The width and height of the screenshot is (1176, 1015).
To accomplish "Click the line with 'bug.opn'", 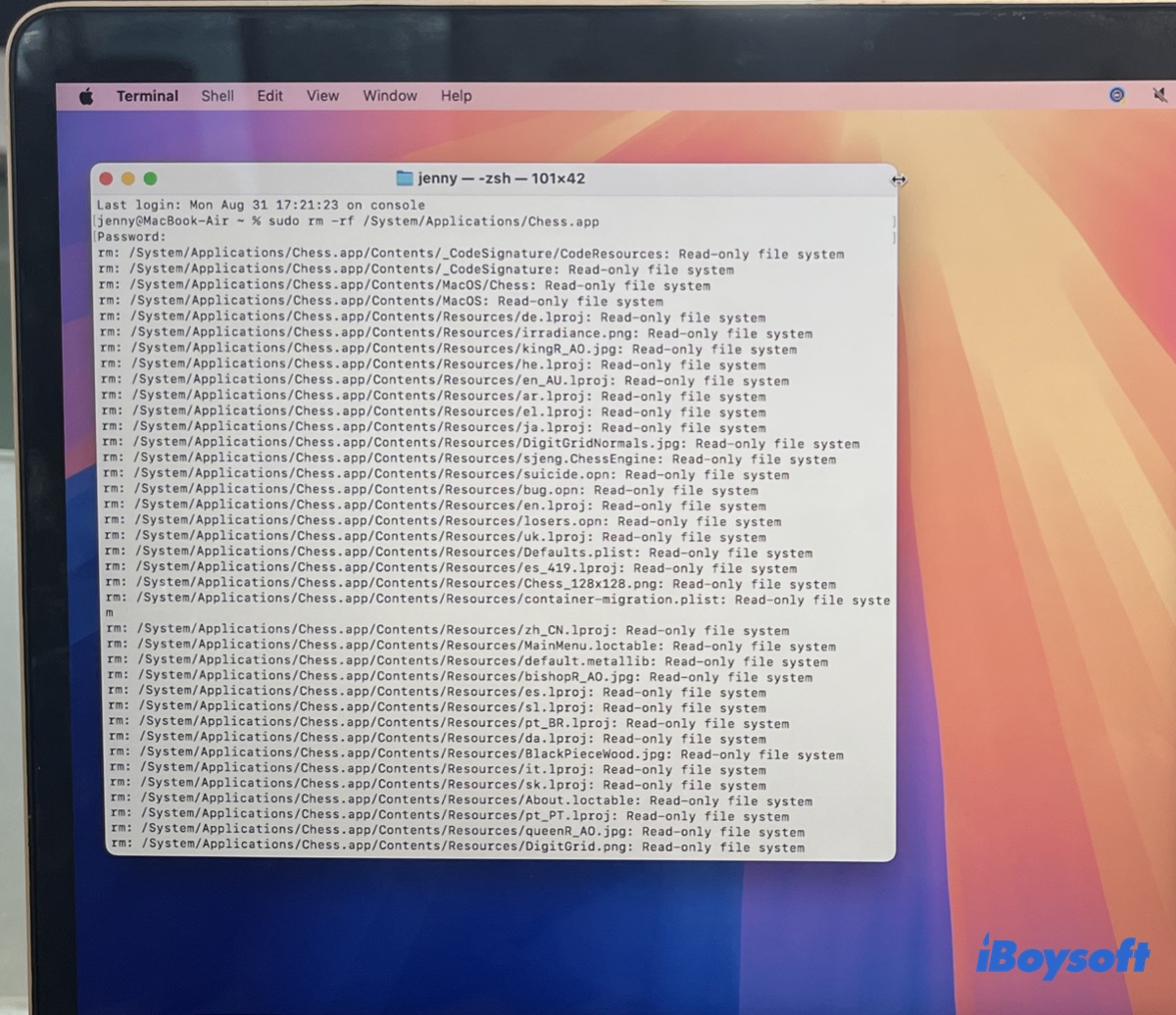I will click(429, 490).
